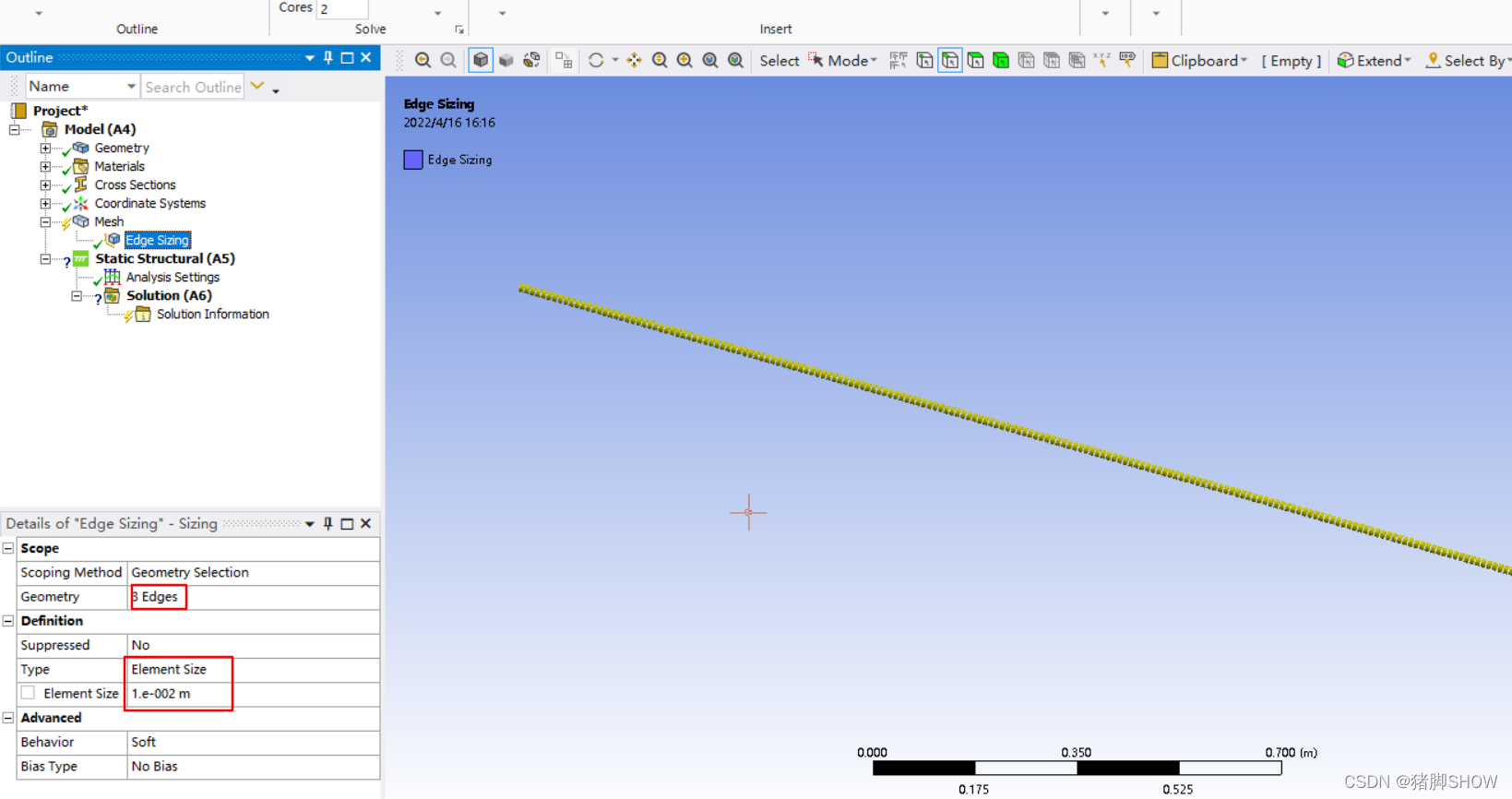Select Solution Information in the tree
Screen dimensions: 1512x799
(213, 314)
